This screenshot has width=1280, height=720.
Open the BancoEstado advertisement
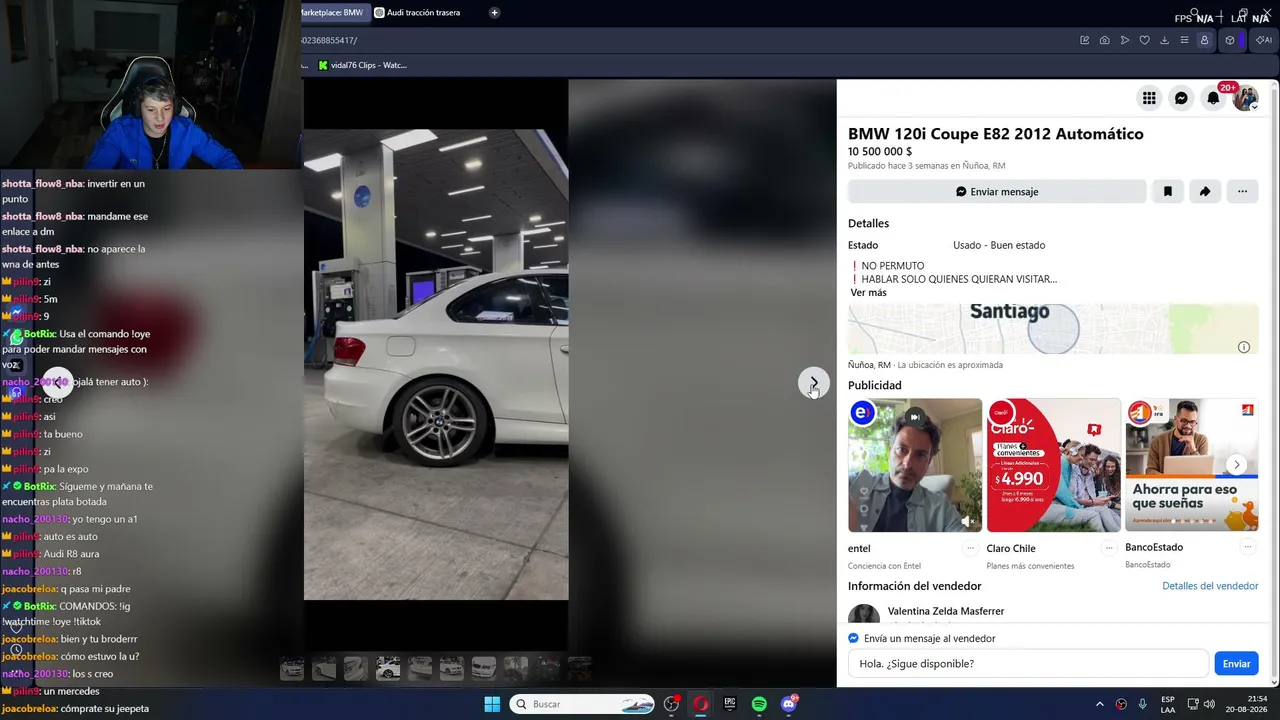pyautogui.click(x=1191, y=465)
